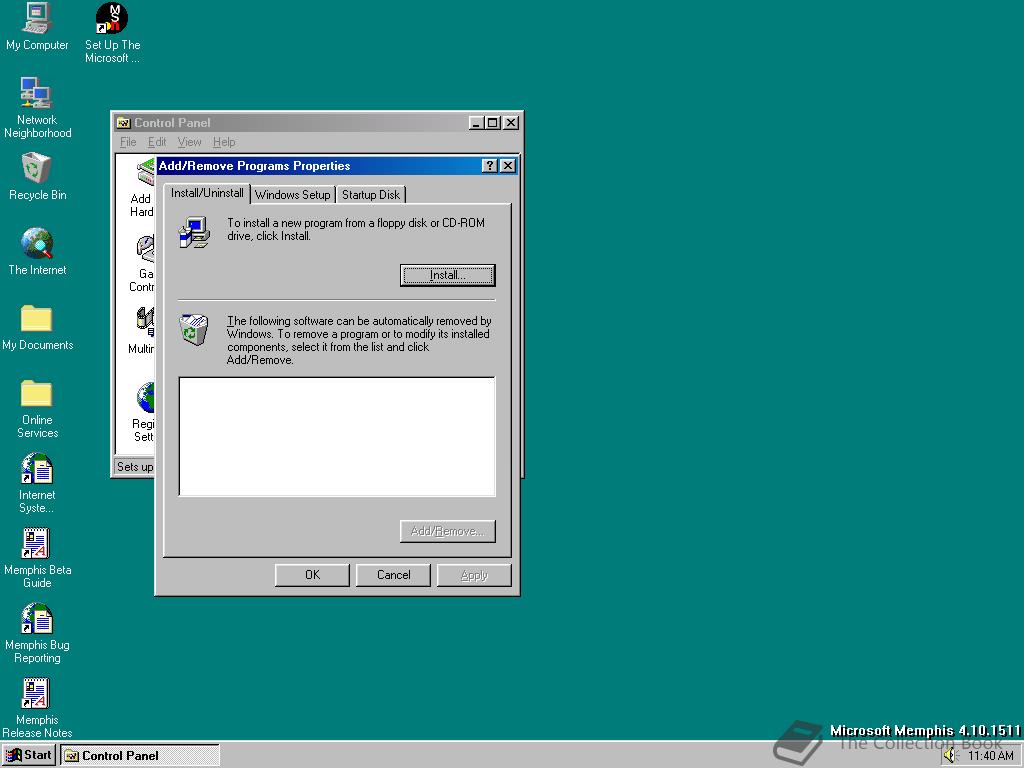Close the Add/Remove Programs Properties dialog
Screen dimensions: 1024x768
[x=508, y=166]
